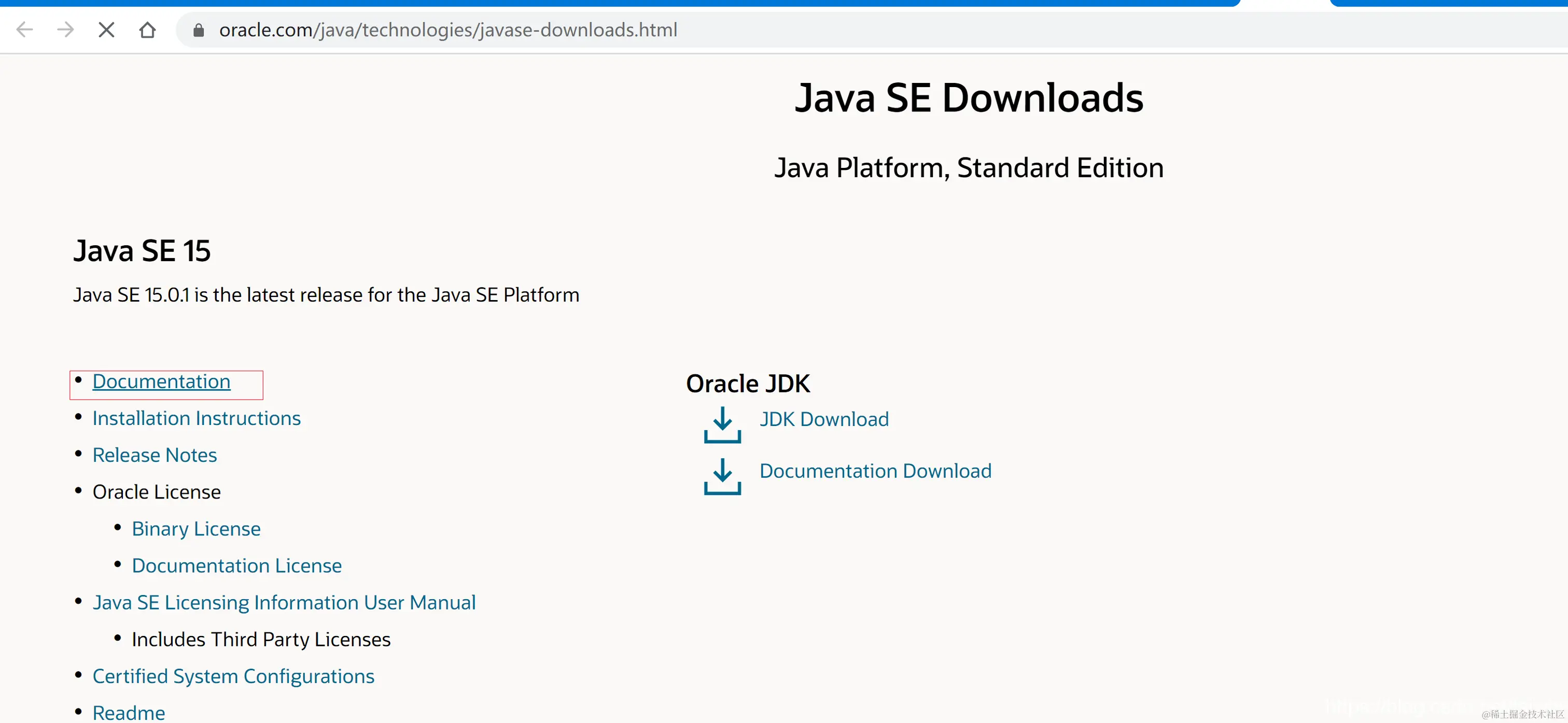This screenshot has height=723, width=1568.
Task: Click the JDK Download arrow icon
Action: pyautogui.click(x=722, y=424)
